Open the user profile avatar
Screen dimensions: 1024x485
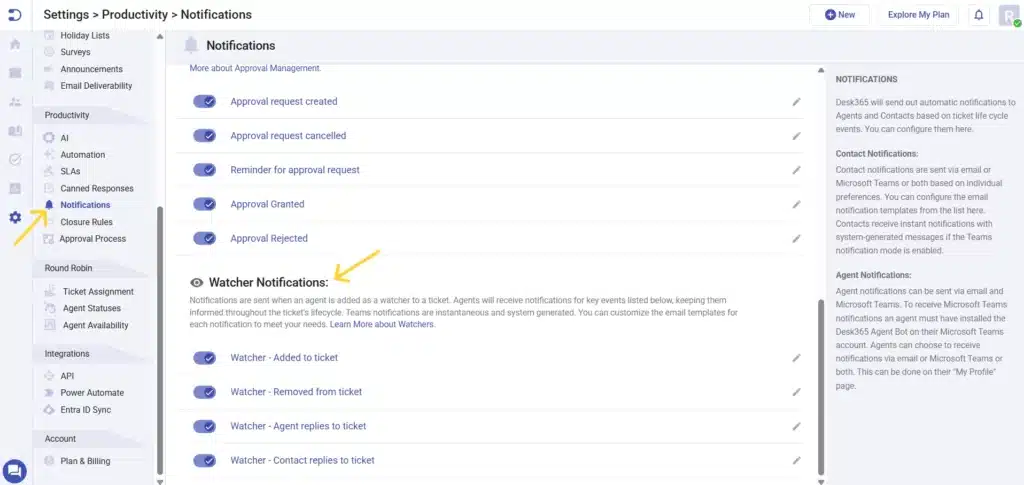coord(1008,15)
